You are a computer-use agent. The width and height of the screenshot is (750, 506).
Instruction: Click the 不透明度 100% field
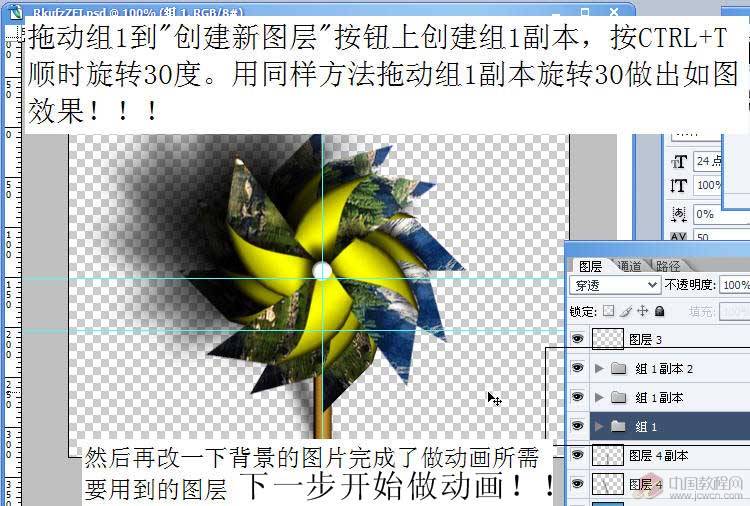(x=734, y=285)
